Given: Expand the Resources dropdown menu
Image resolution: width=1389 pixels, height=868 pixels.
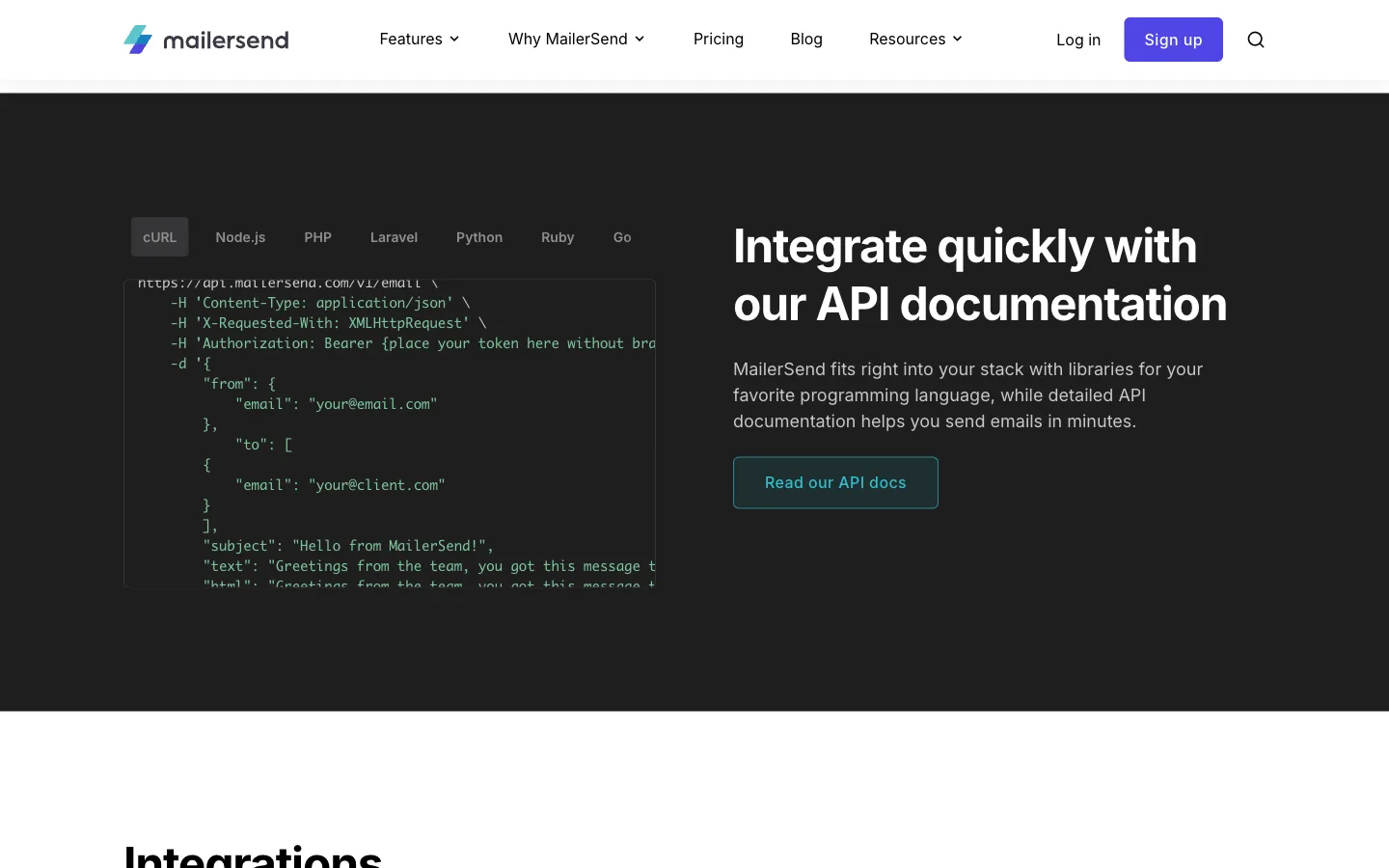Looking at the screenshot, I should click(x=916, y=39).
